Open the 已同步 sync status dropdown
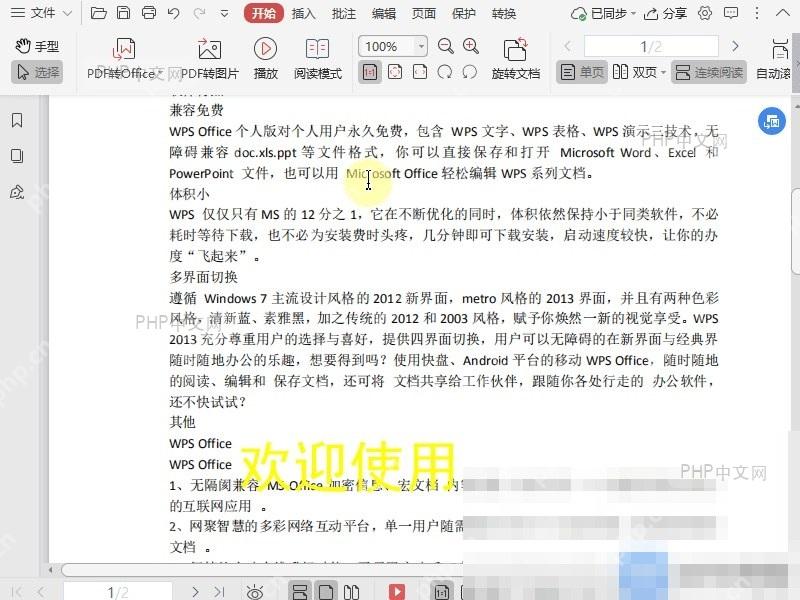Image resolution: width=800 pixels, height=600 pixels. click(x=603, y=14)
